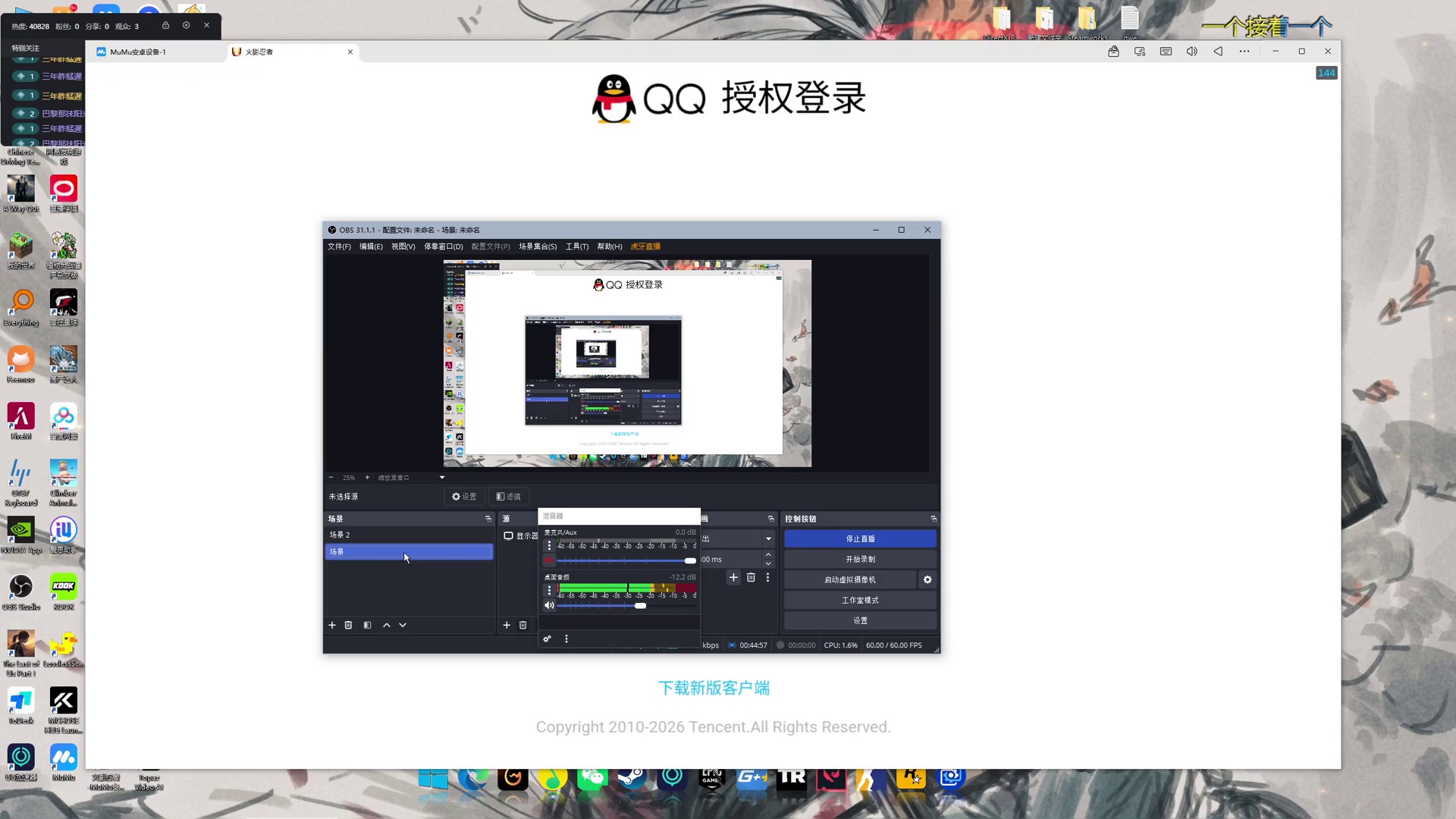Delete the selected scene with trash icon

348,625
